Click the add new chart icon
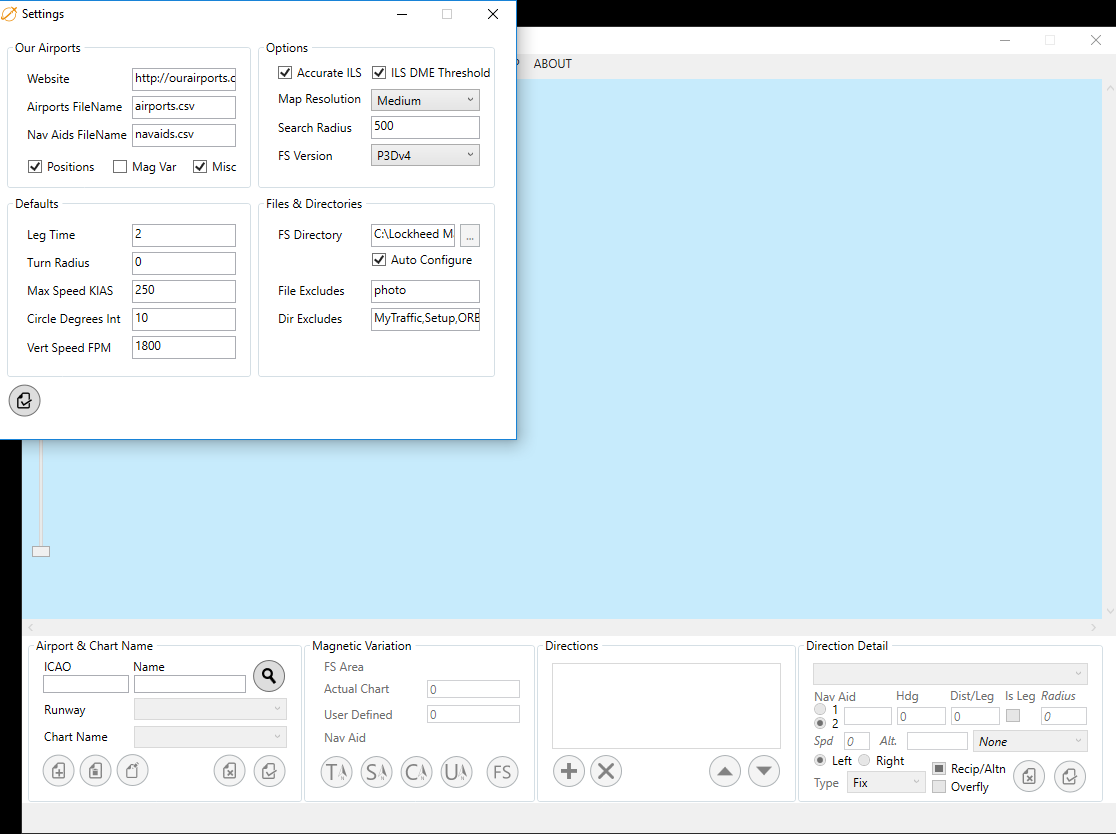Screen dimensions: 1116x834 click(x=58, y=771)
